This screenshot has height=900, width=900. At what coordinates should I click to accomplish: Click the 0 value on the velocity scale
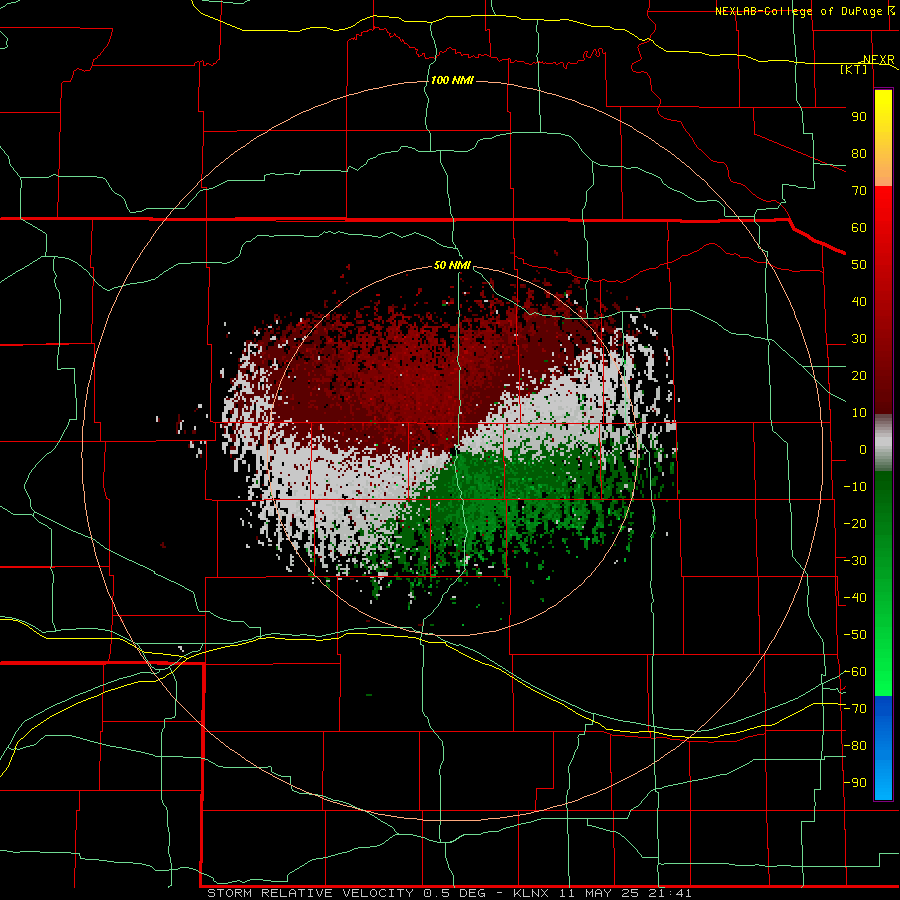[x=863, y=450]
